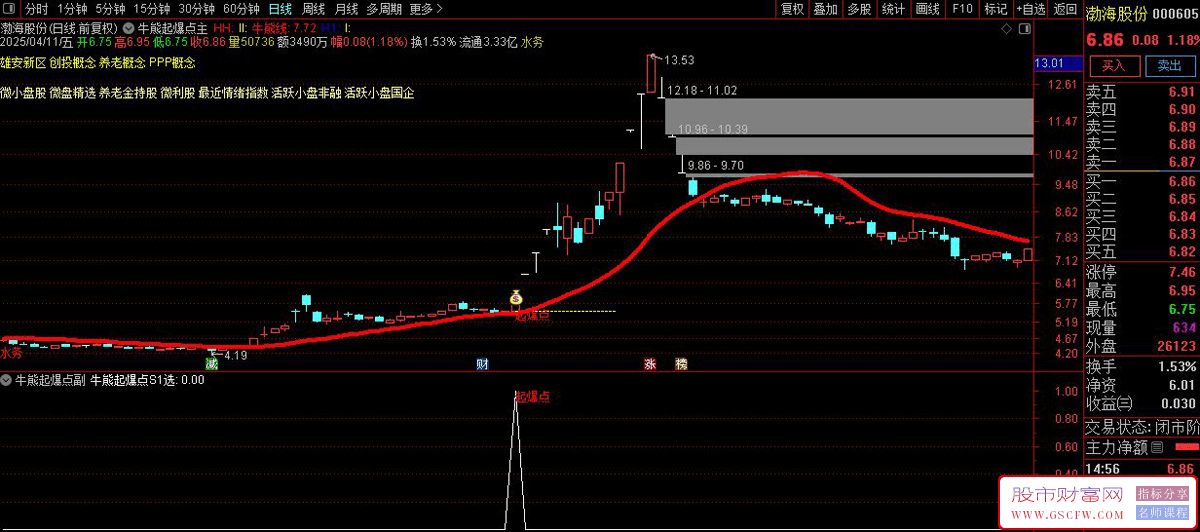Switch to 月线 monthly chart
Image resolution: width=1200 pixels, height=532 pixels.
pyautogui.click(x=346, y=8)
